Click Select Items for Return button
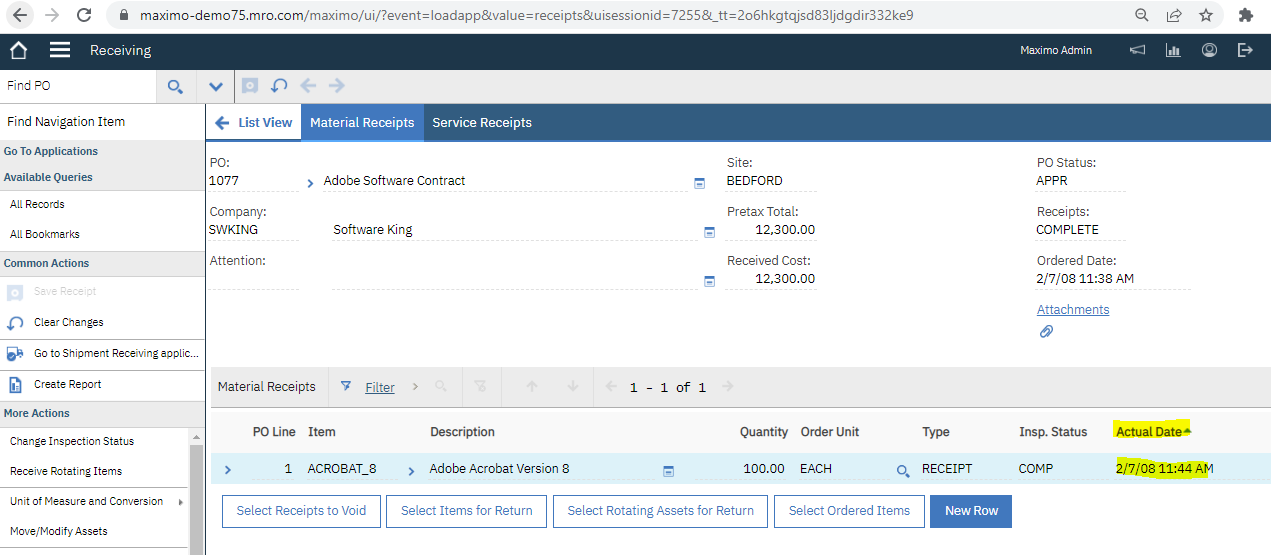This screenshot has height=555, width=1271. pos(467,511)
